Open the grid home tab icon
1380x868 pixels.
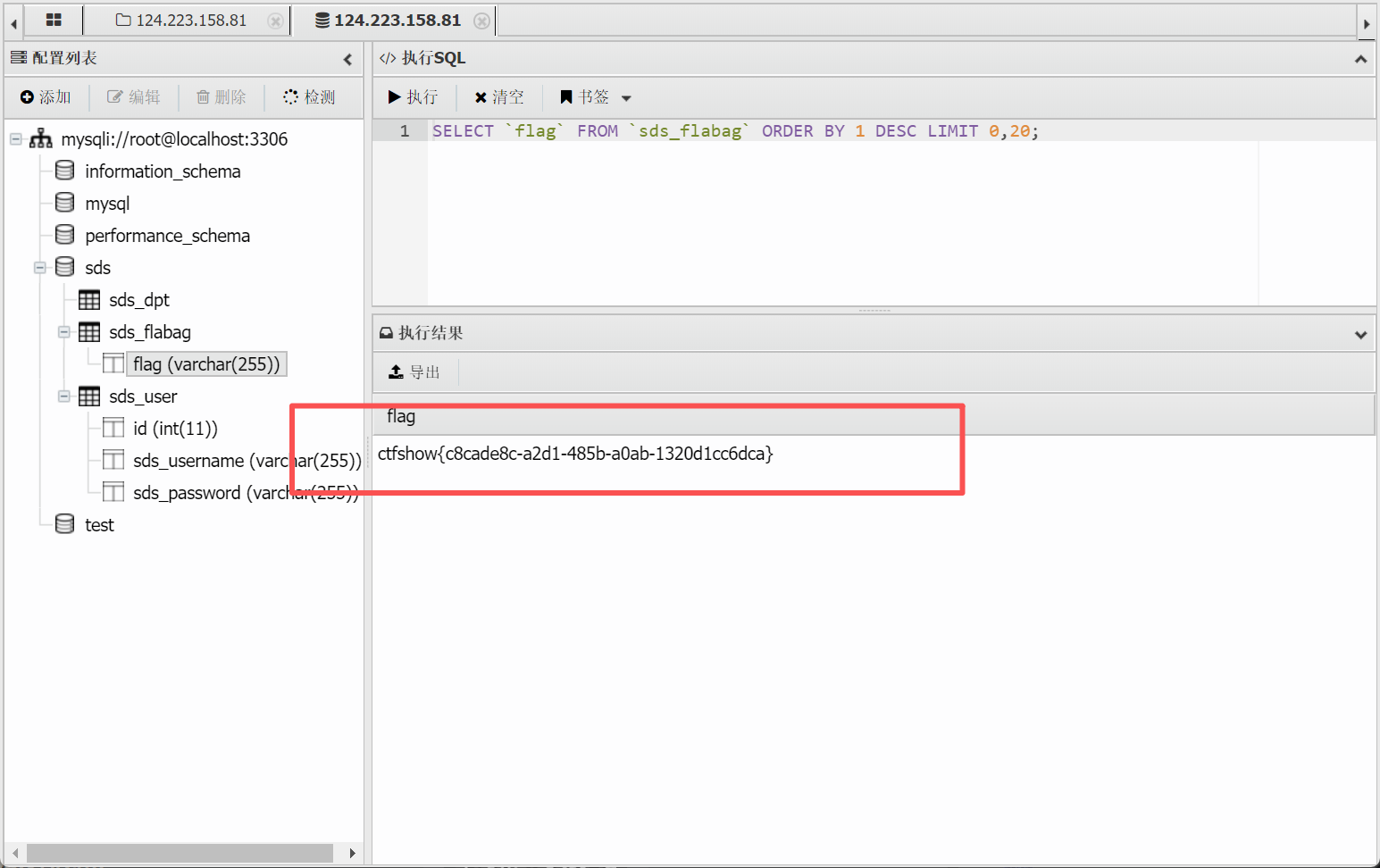pyautogui.click(x=54, y=20)
